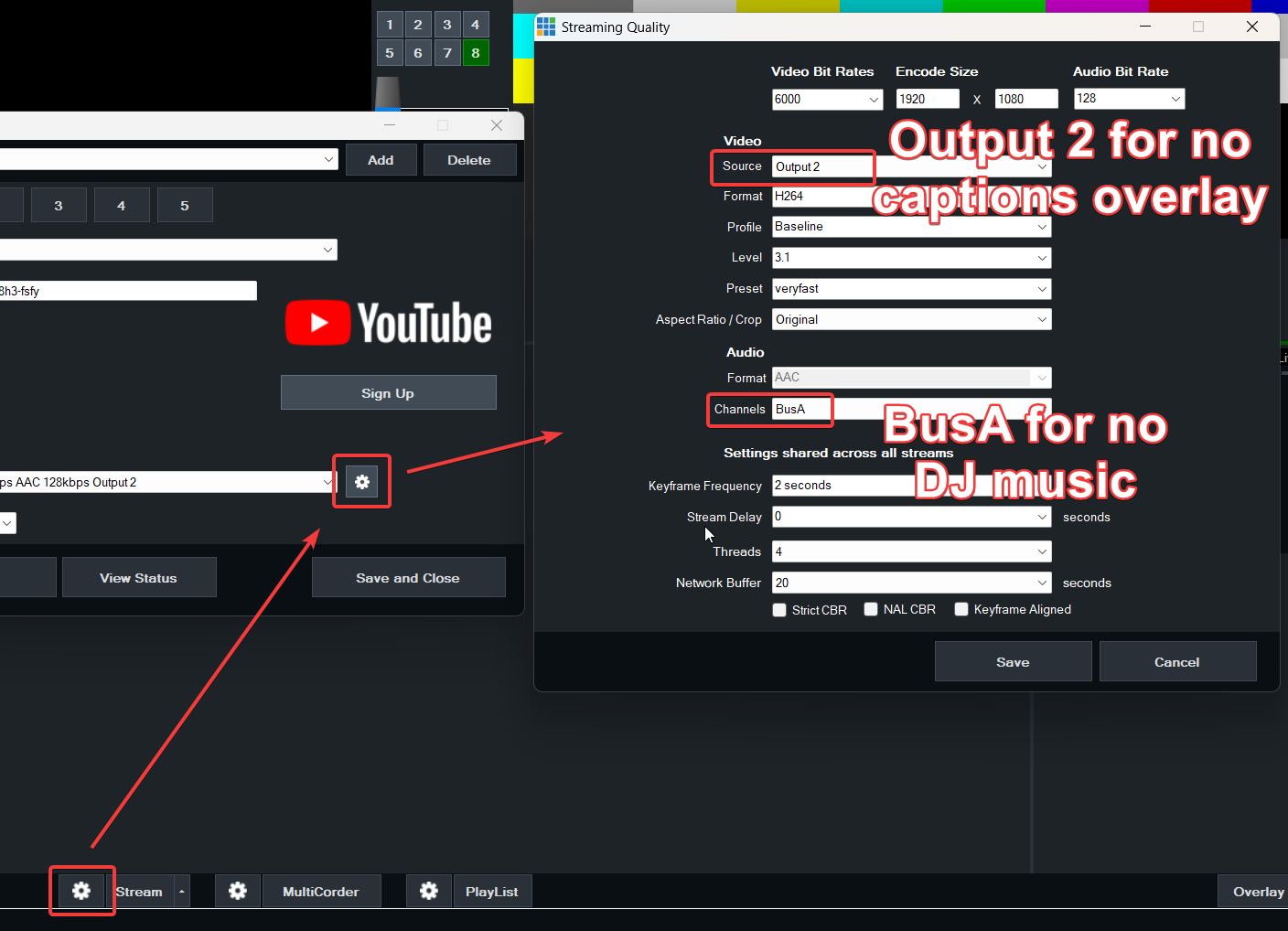1288x931 pixels.
Task: Select input number 3 button
Action: [447, 25]
